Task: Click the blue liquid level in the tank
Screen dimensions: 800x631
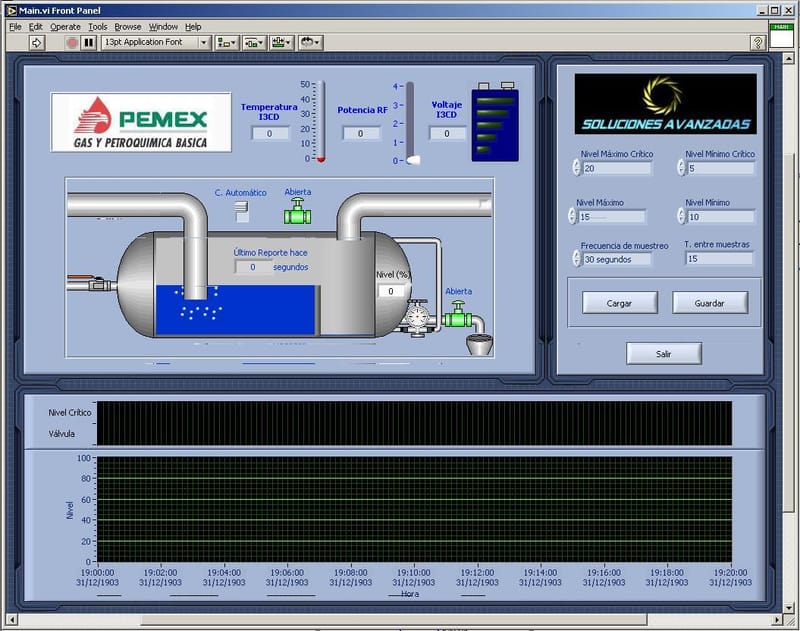Action: pos(235,310)
